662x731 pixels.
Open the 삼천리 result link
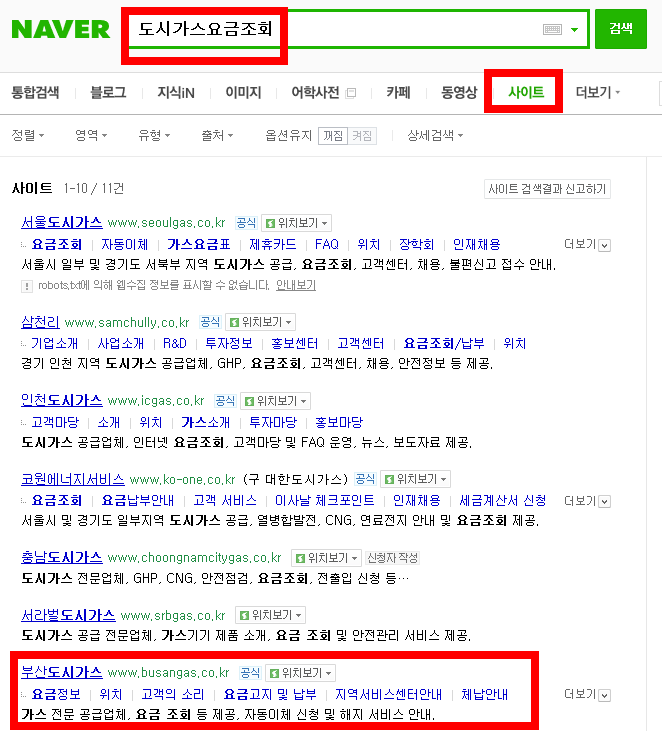click(41, 322)
